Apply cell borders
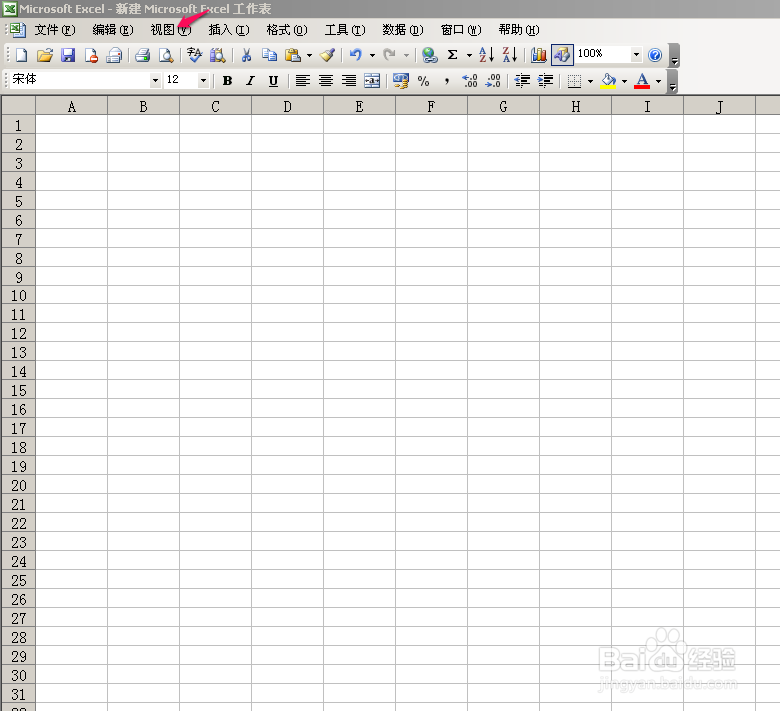This screenshot has height=711, width=780. [x=574, y=81]
